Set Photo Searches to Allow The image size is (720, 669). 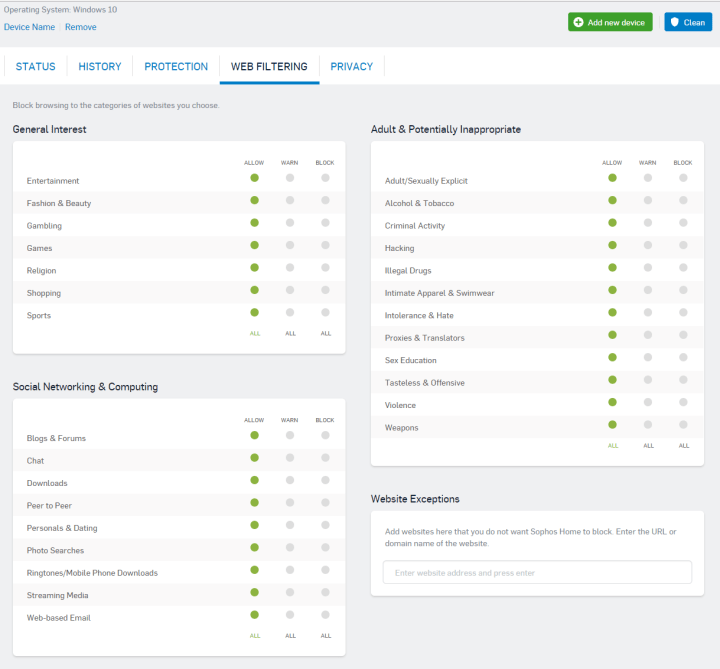click(x=254, y=547)
